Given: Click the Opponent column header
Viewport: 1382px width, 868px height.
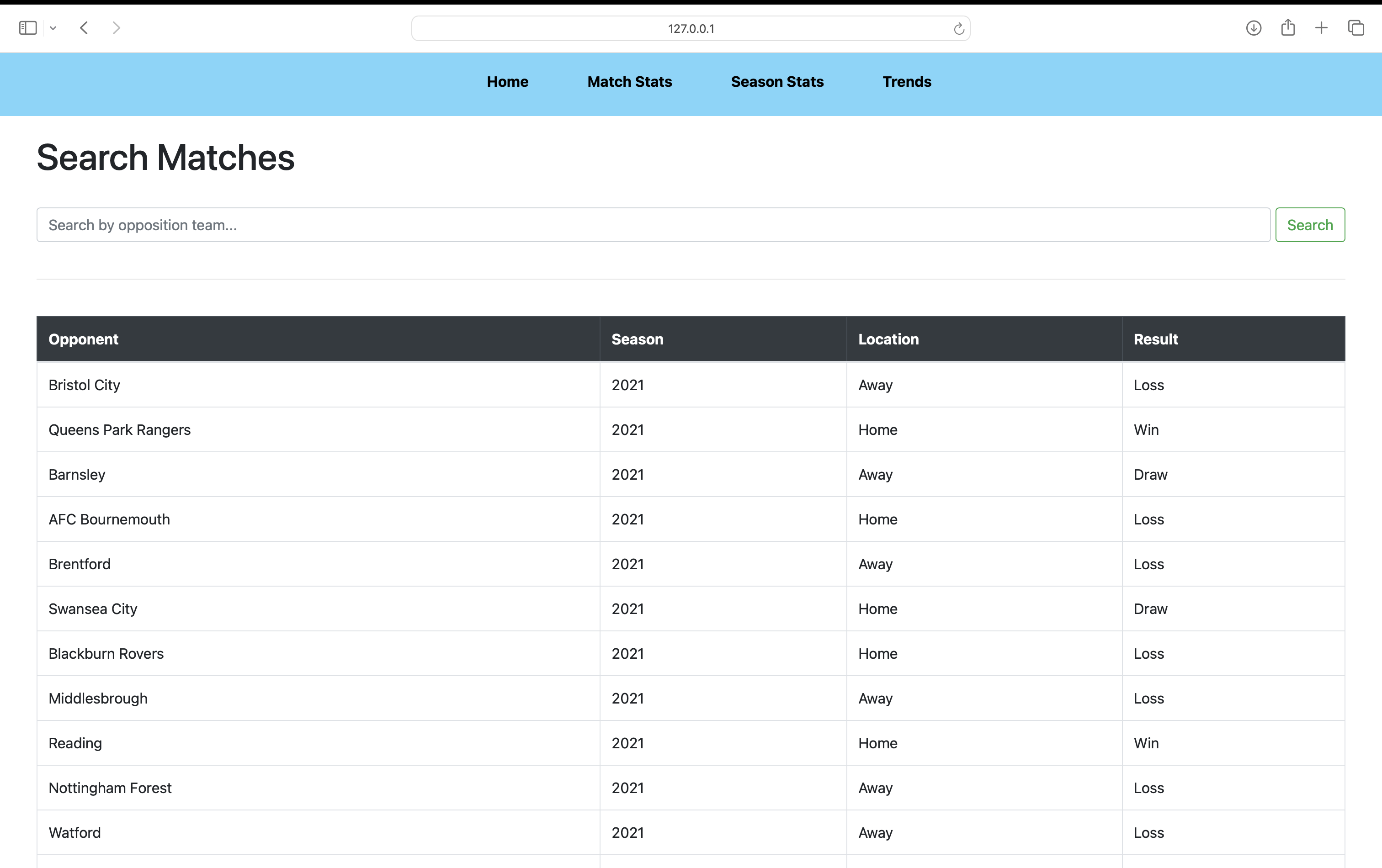Looking at the screenshot, I should (83, 339).
